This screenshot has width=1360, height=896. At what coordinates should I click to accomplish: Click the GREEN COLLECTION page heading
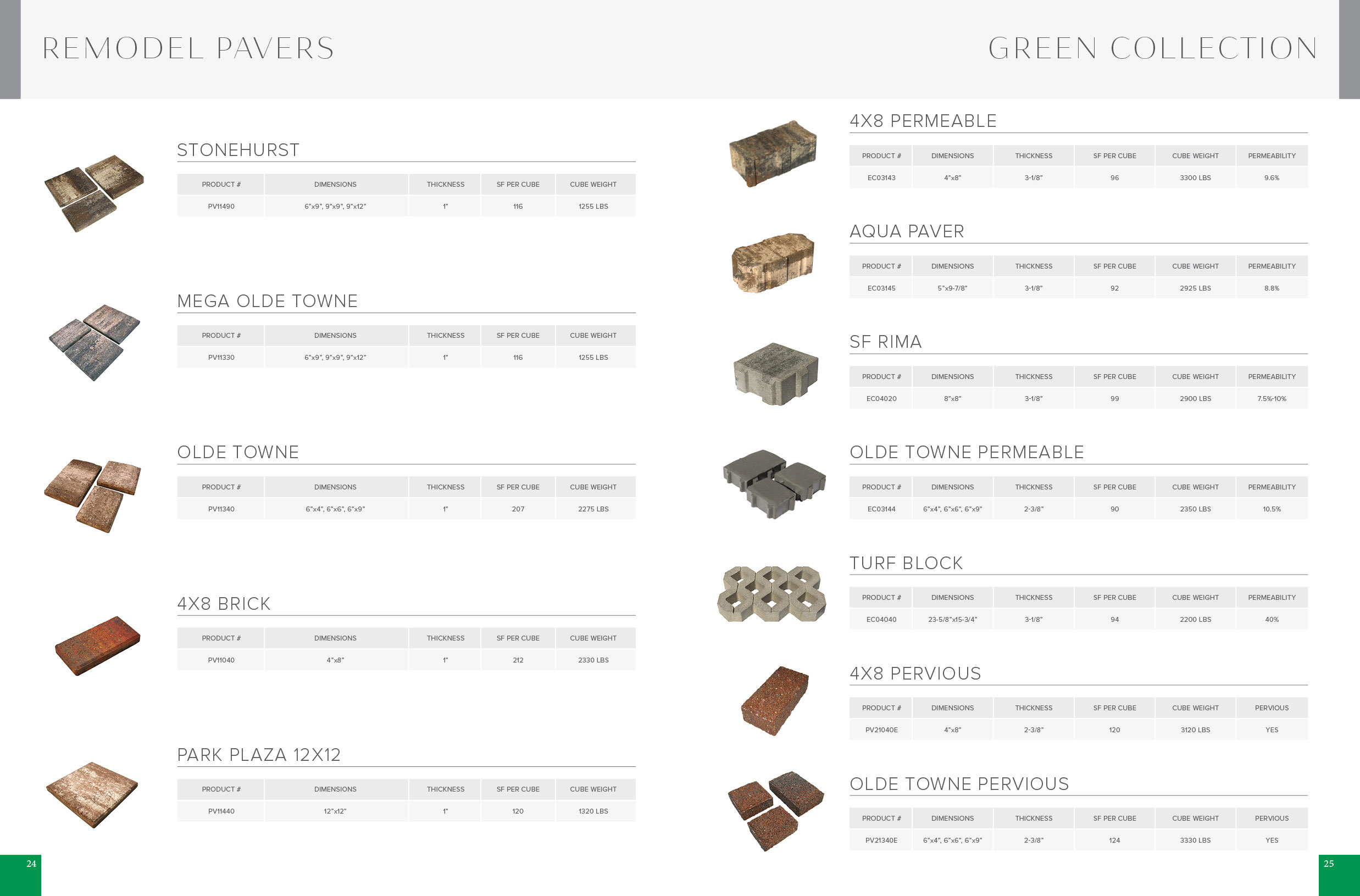pos(1153,48)
